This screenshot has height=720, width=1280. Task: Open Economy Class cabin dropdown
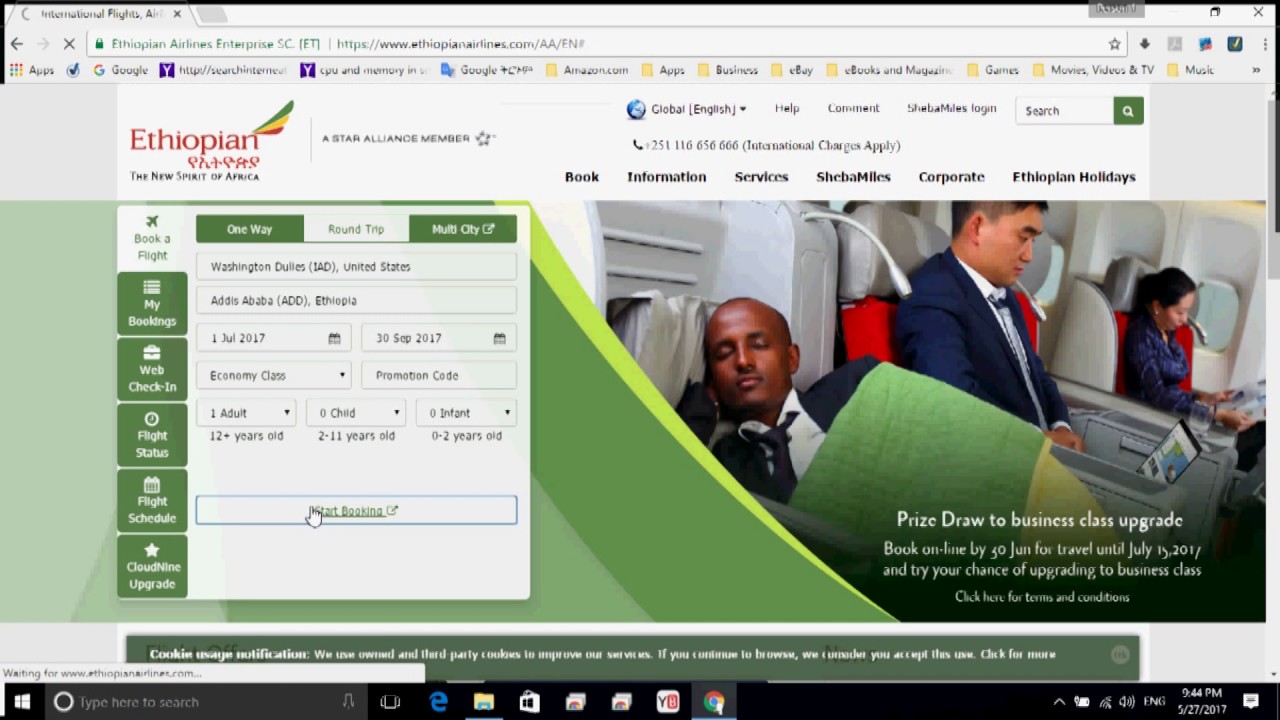[273, 376]
